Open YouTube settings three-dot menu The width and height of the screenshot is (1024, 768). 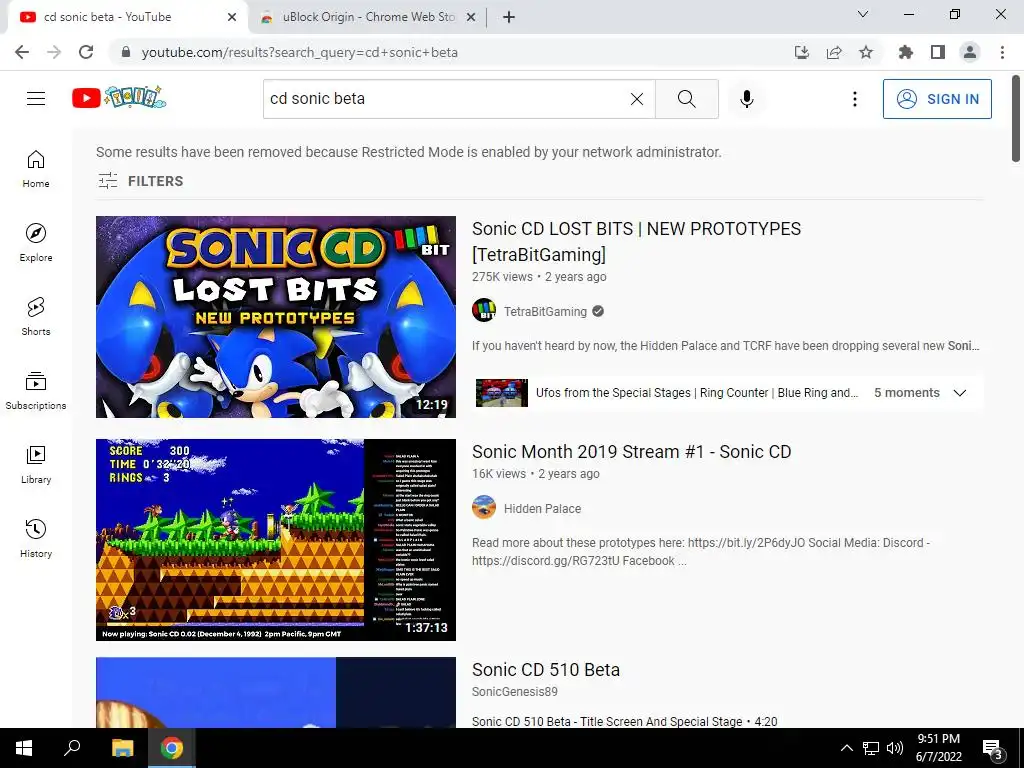854,99
